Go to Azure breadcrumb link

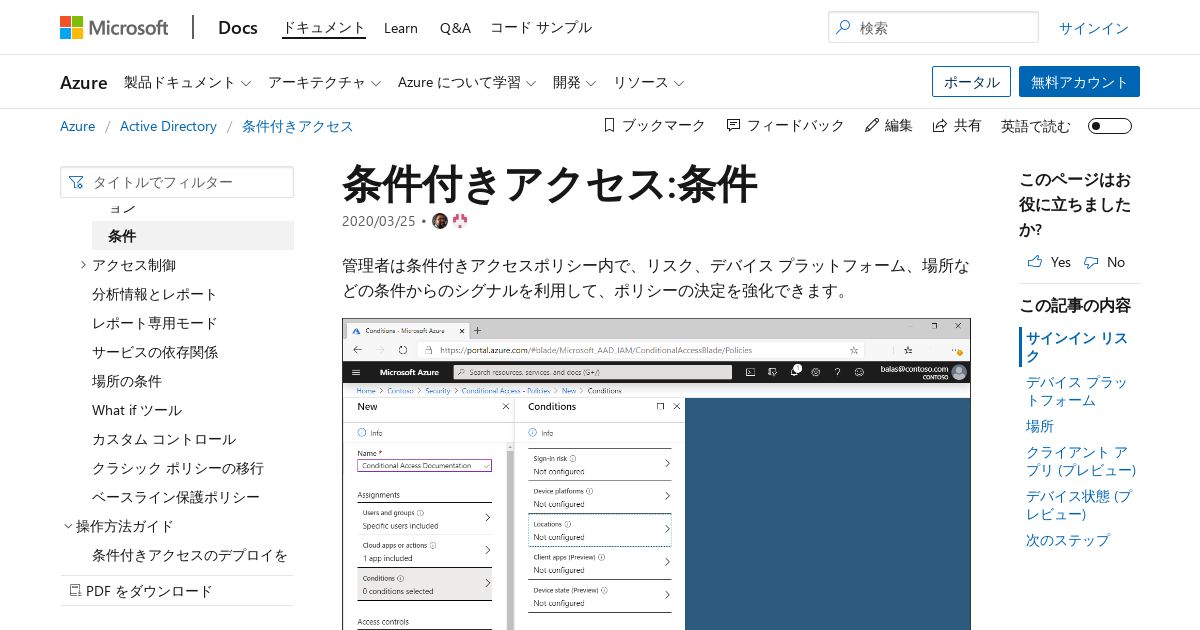(78, 126)
